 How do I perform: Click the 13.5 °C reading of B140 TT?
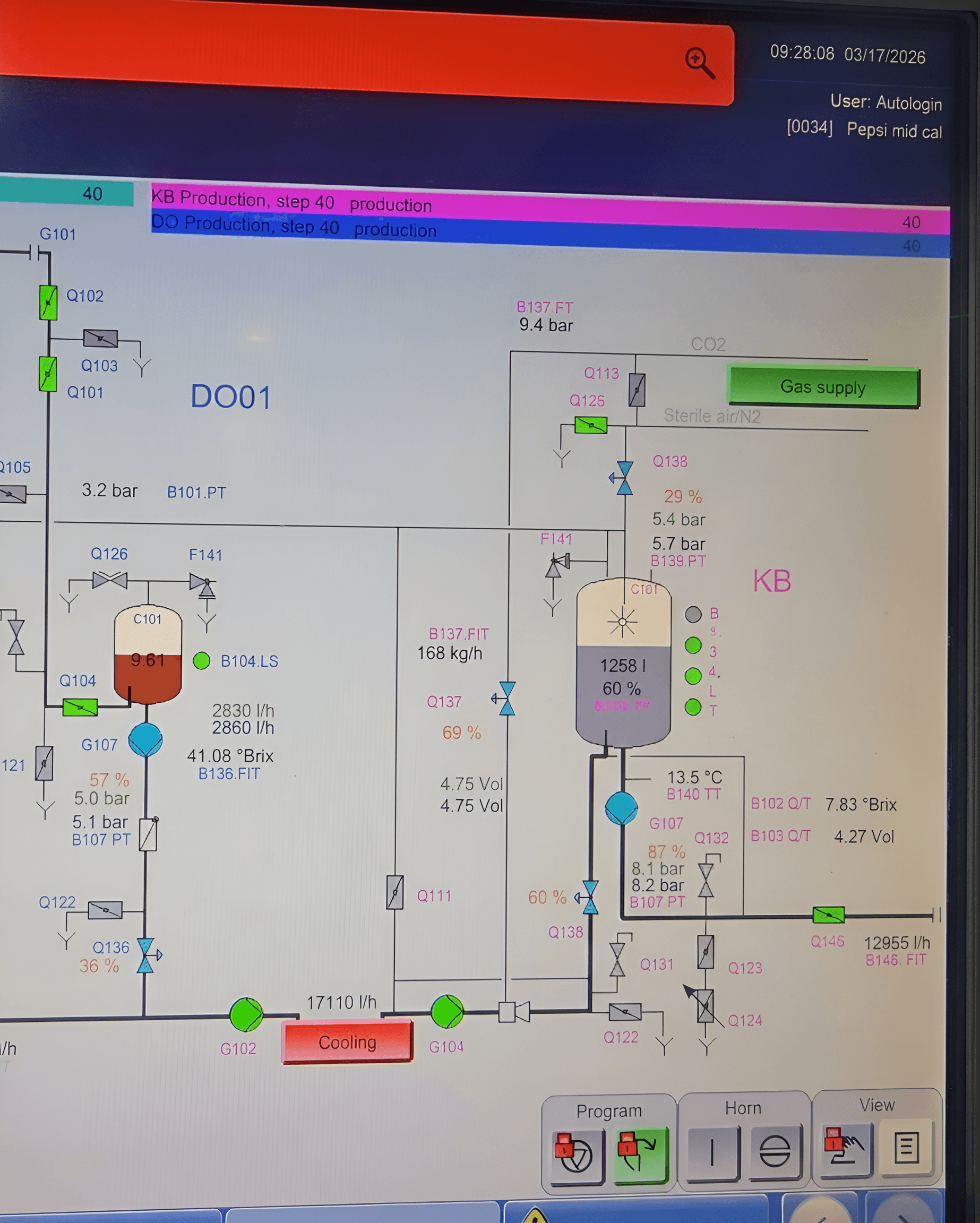point(694,777)
